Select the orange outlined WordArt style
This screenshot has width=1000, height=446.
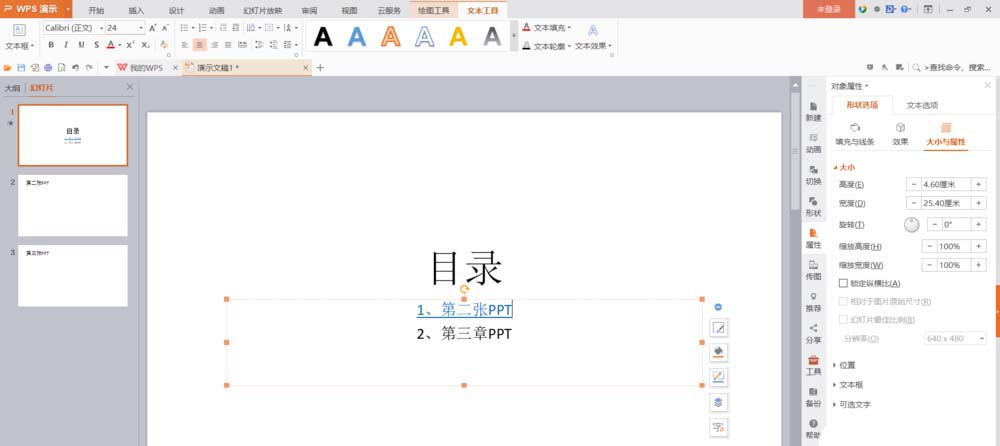391,37
